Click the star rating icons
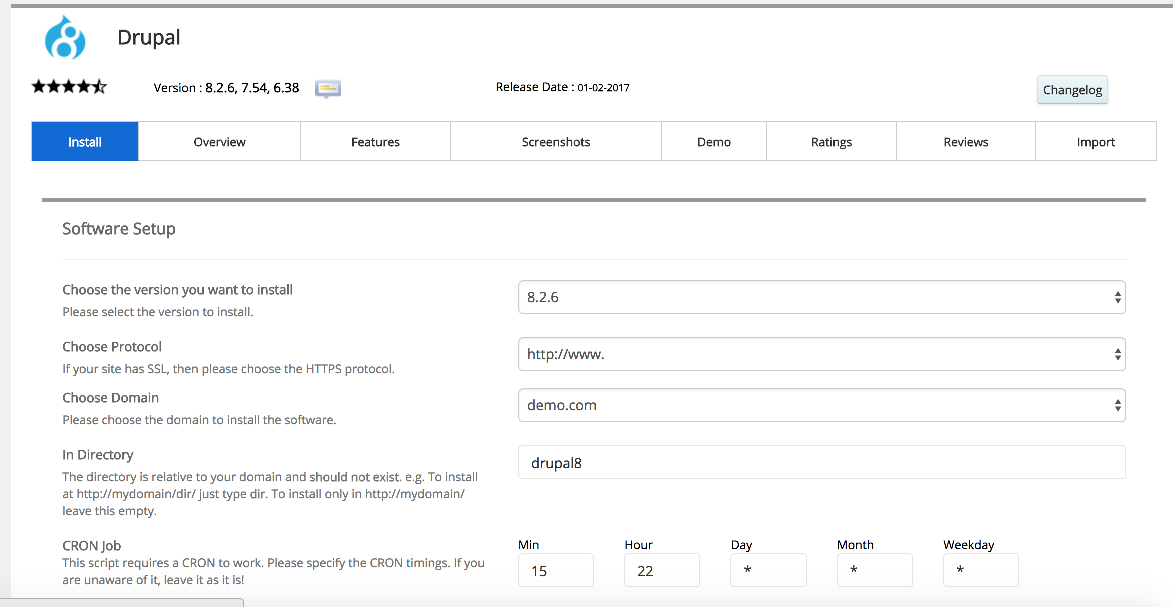This screenshot has width=1173, height=607. (69, 87)
